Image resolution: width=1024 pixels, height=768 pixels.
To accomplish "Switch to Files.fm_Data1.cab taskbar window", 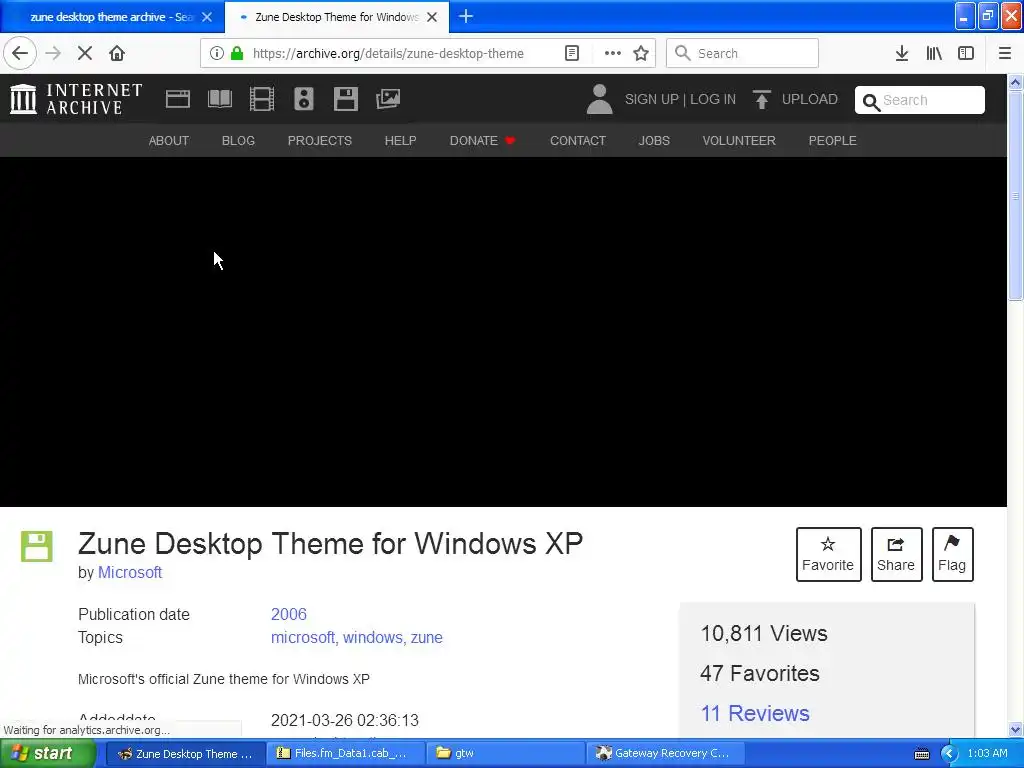I will pyautogui.click(x=346, y=753).
